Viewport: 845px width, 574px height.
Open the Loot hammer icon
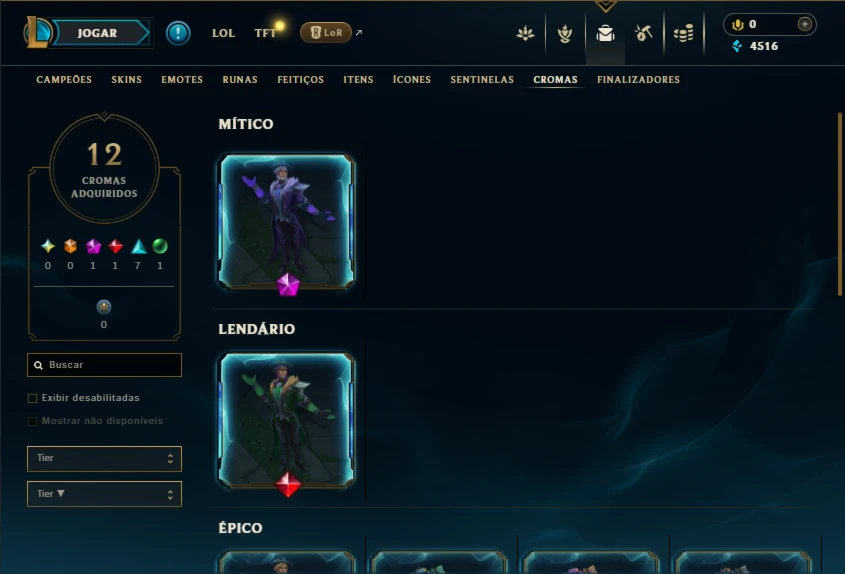(x=643, y=33)
